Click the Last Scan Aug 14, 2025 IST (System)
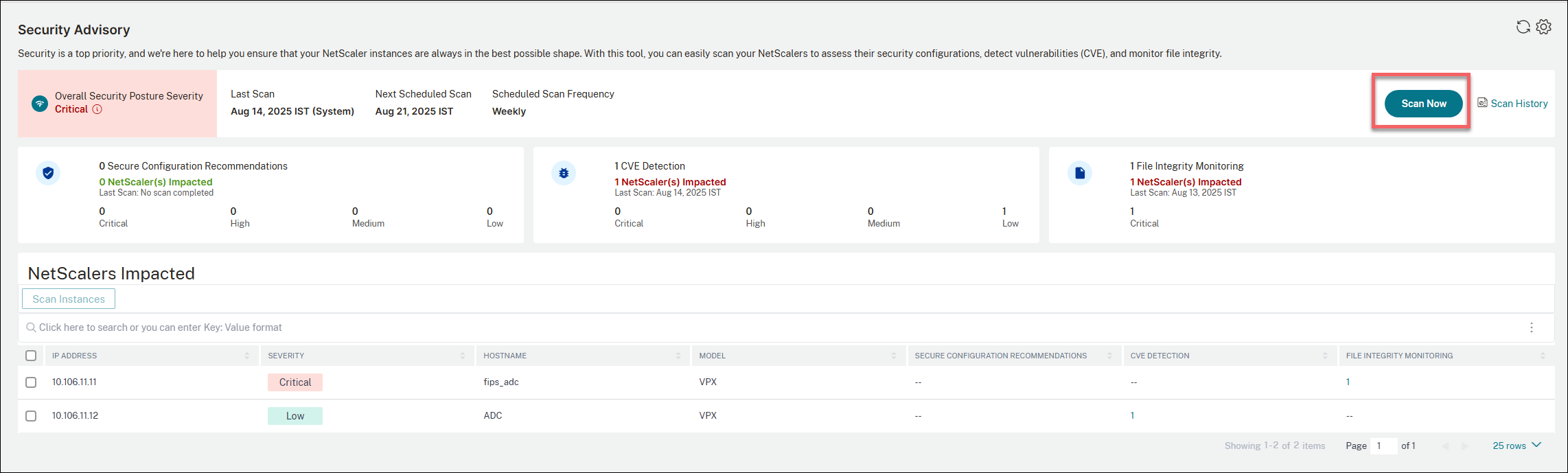 292,111
